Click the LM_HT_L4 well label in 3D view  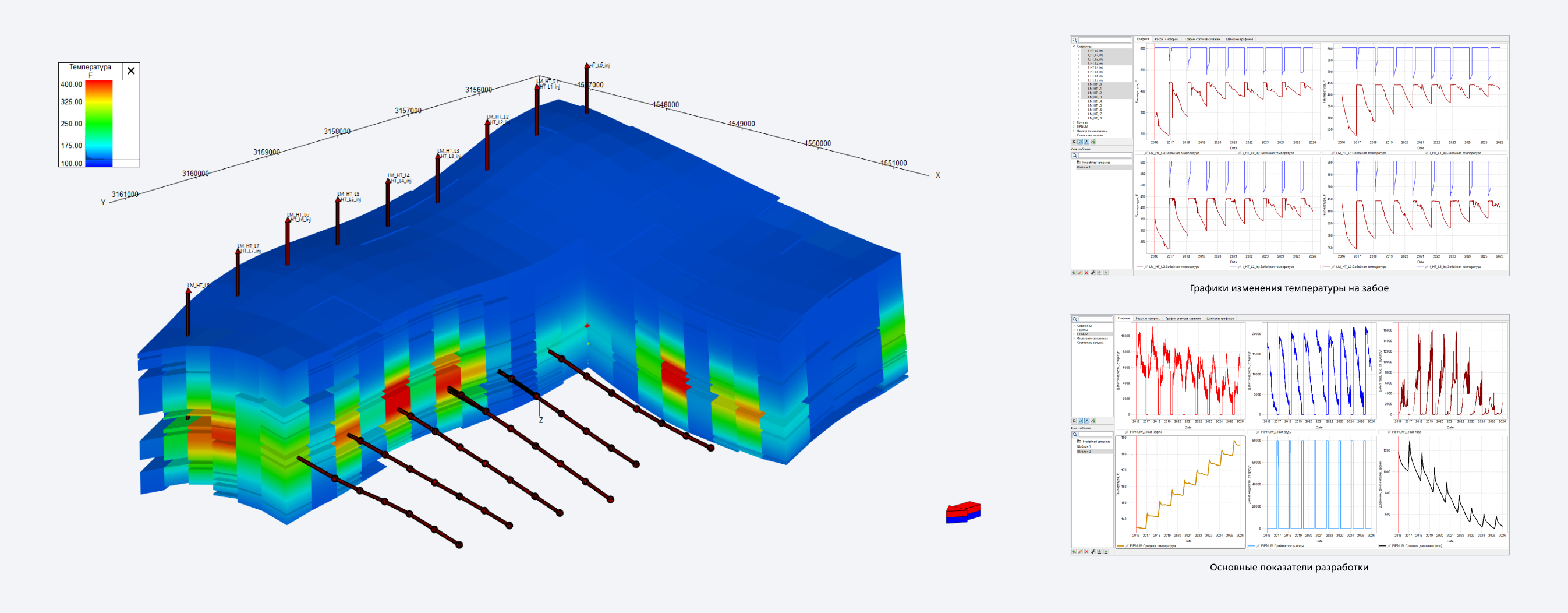coord(399,175)
